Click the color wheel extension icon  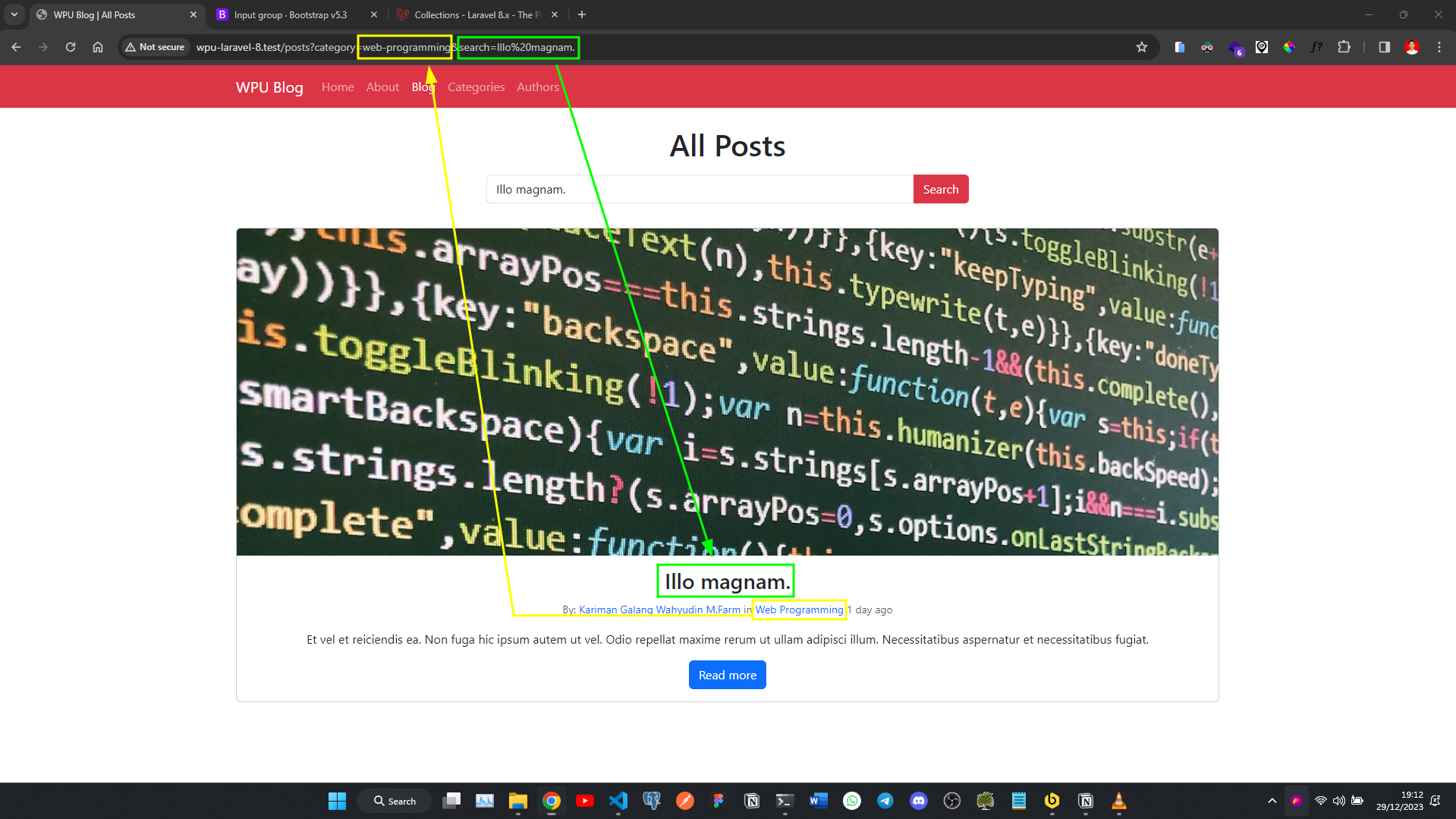tap(1288, 47)
